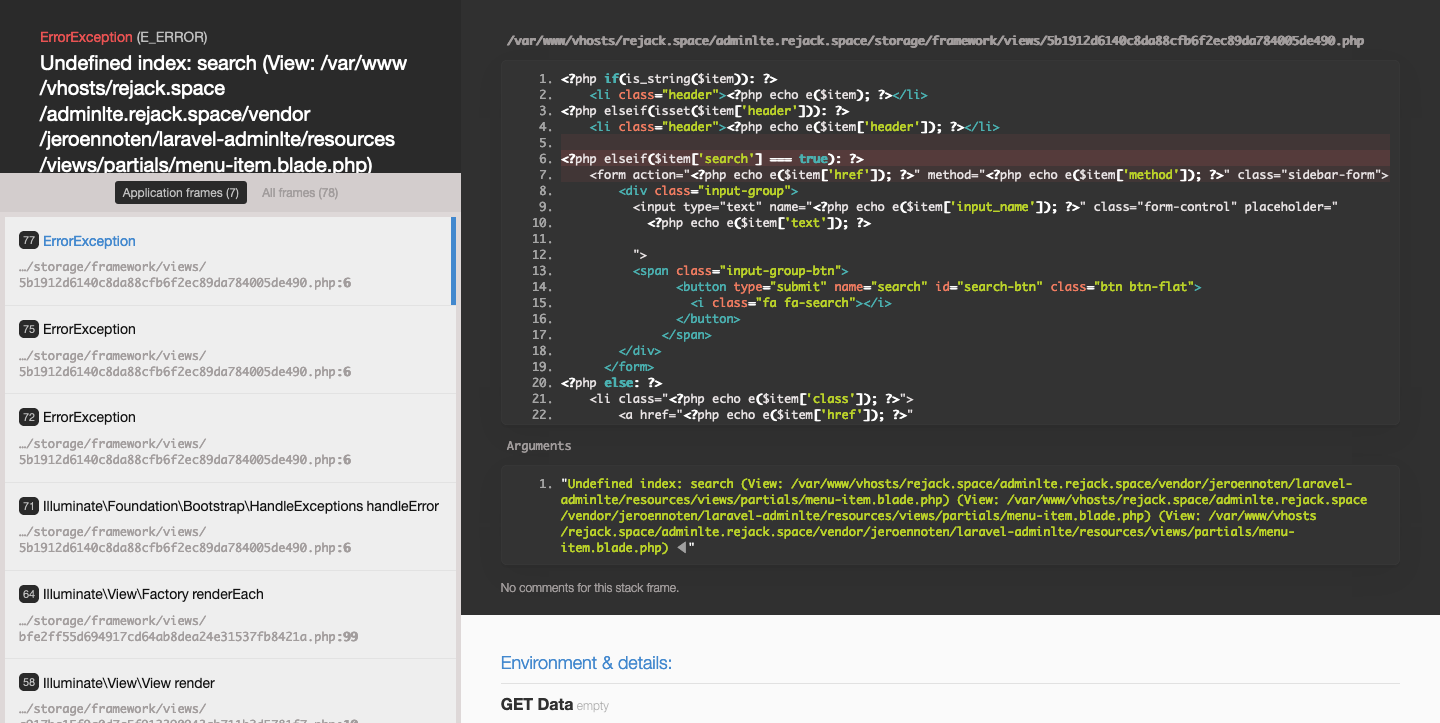Switch to Application frames (7) tab
1440x723 pixels.
[180, 193]
